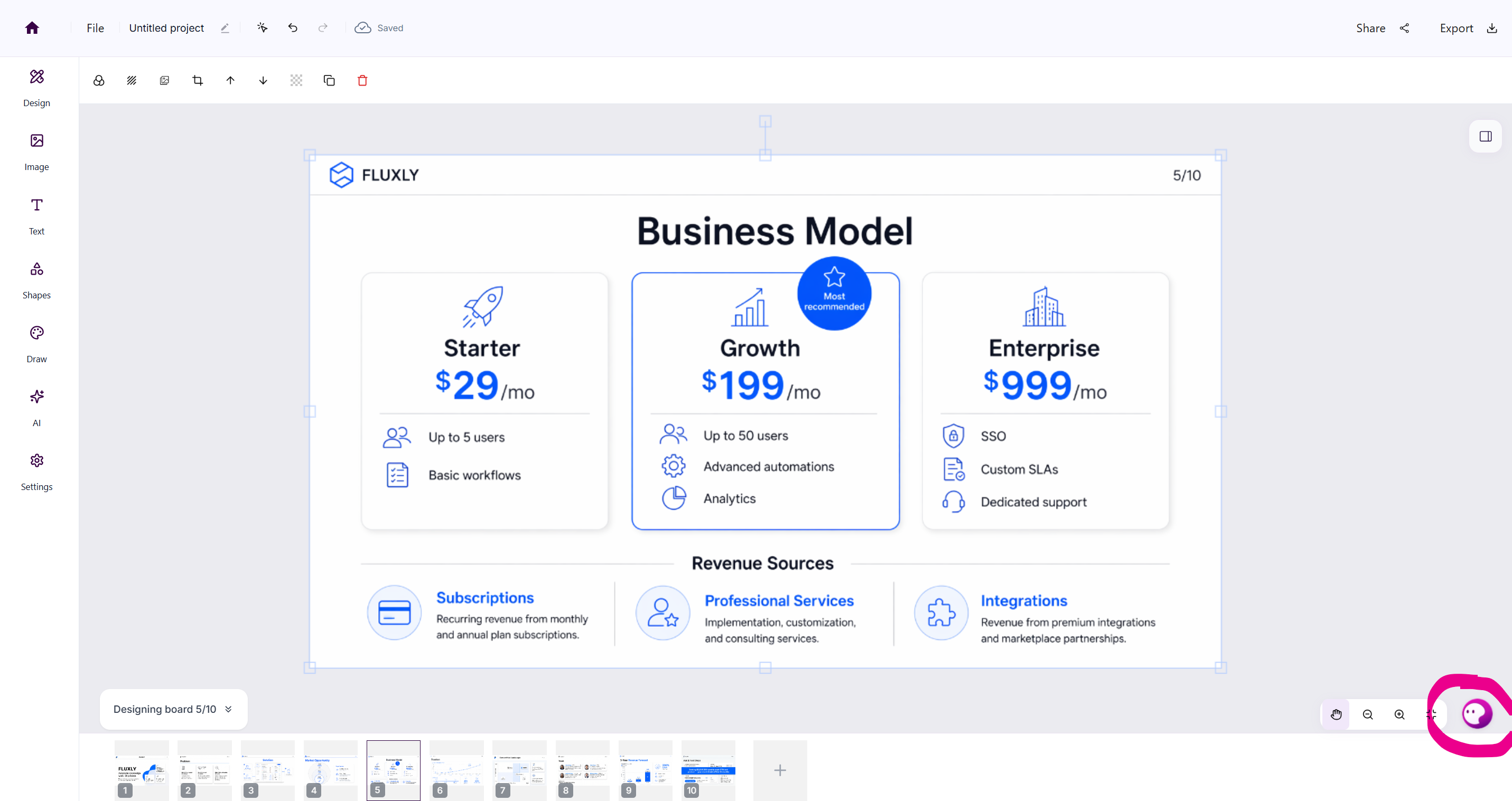The width and height of the screenshot is (1512, 801).
Task: Click the Business Model heading text
Action: tap(775, 231)
